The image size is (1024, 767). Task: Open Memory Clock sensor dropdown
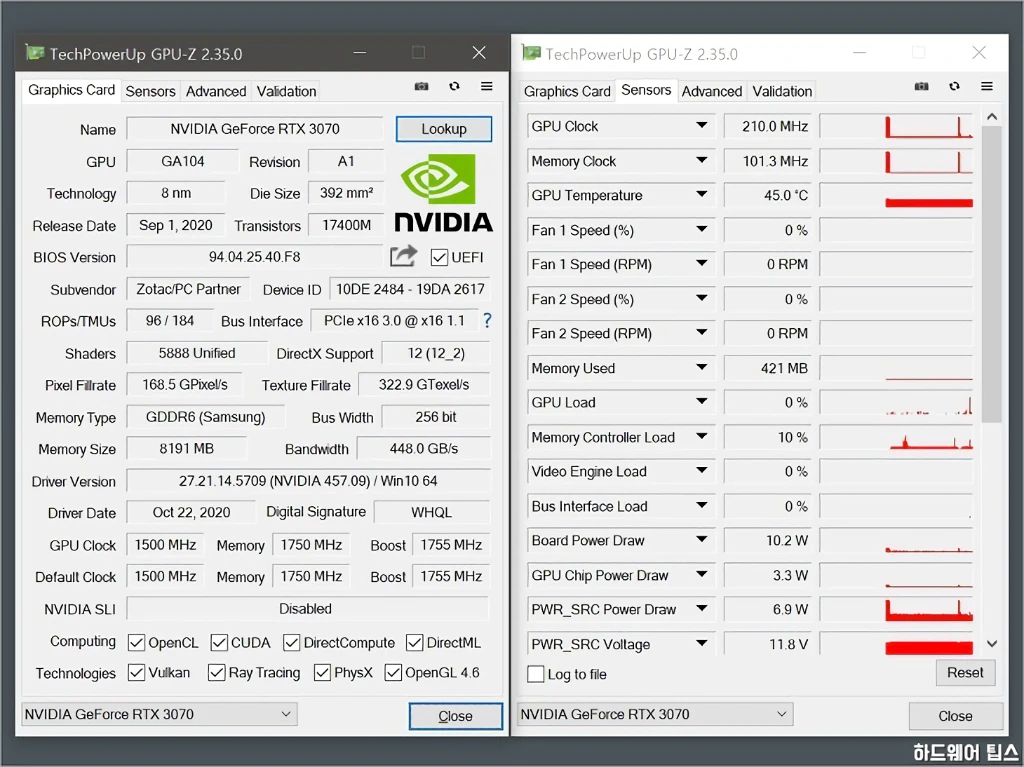[x=701, y=160]
